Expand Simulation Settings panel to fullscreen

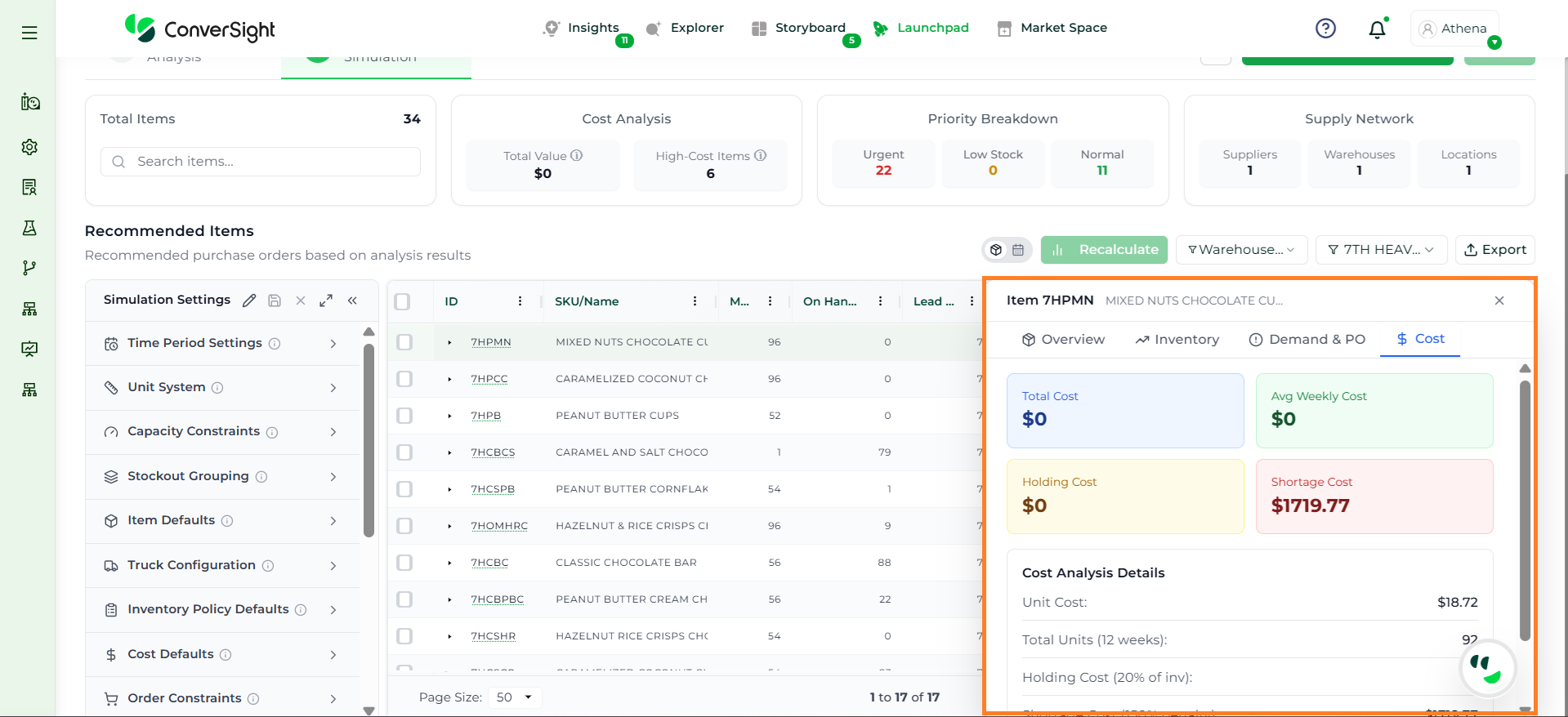tap(326, 301)
